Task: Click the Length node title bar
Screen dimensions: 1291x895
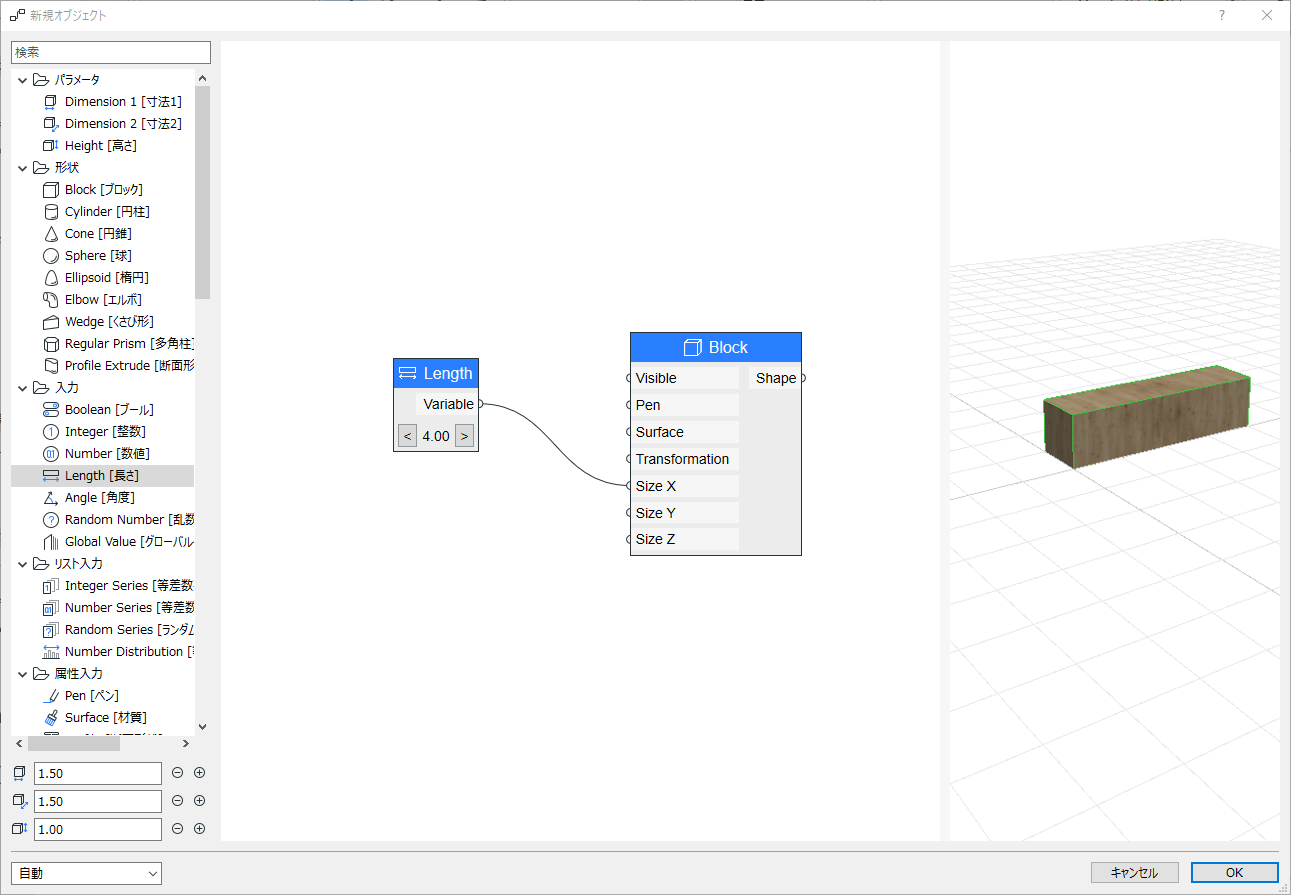Action: tap(436, 374)
